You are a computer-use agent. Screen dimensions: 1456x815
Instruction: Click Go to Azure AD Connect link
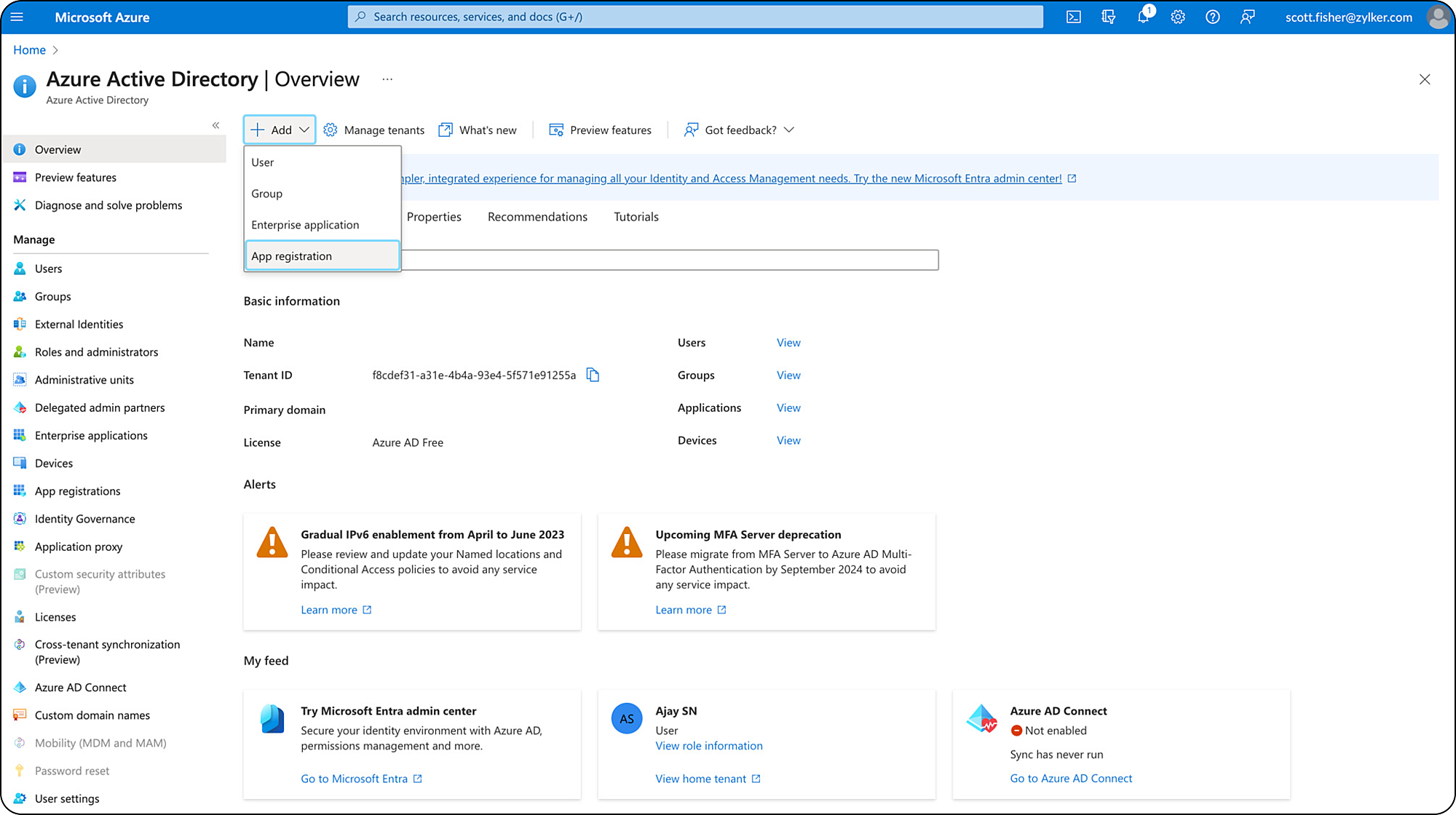1071,779
